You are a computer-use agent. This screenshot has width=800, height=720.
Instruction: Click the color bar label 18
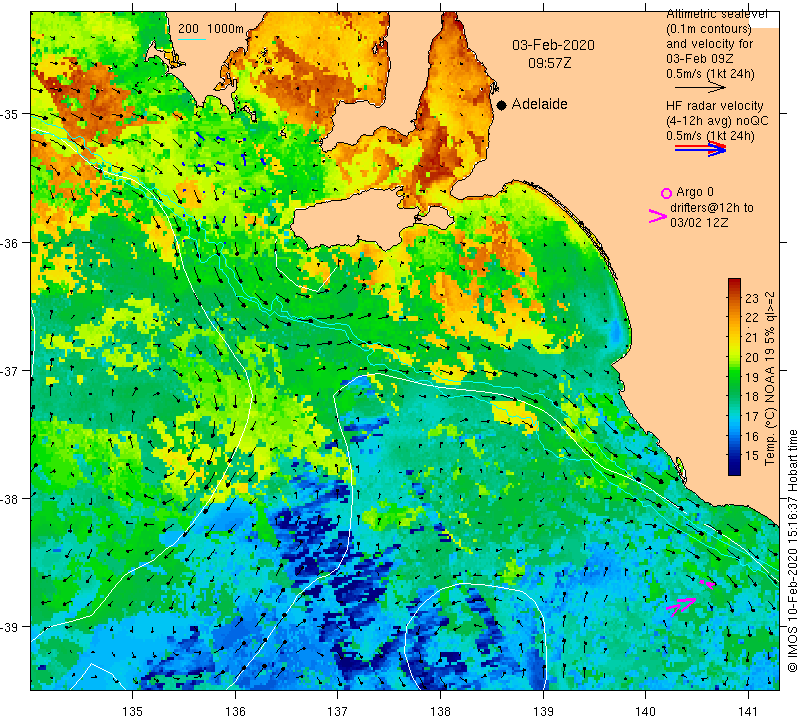752,397
